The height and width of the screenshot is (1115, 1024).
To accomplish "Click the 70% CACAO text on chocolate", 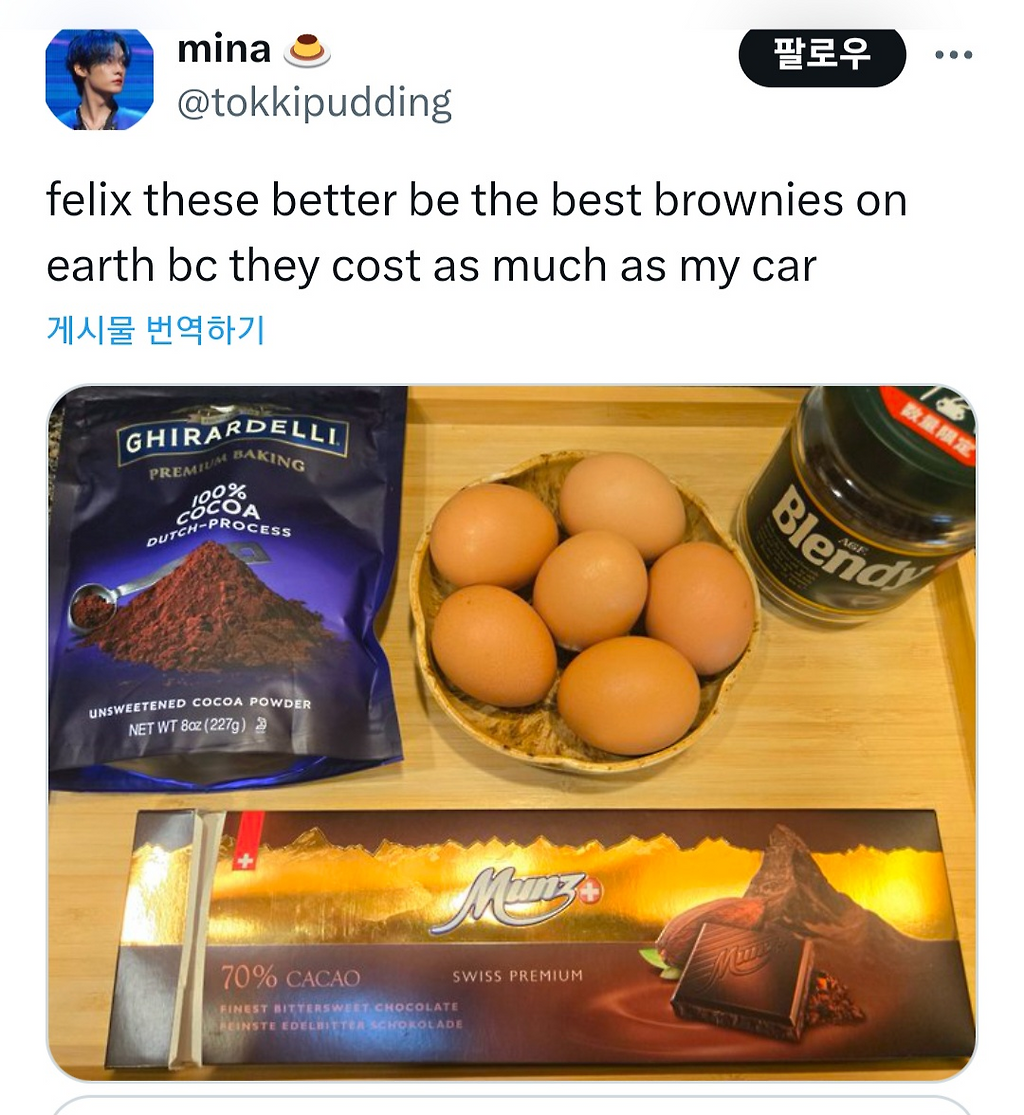I will click(291, 977).
